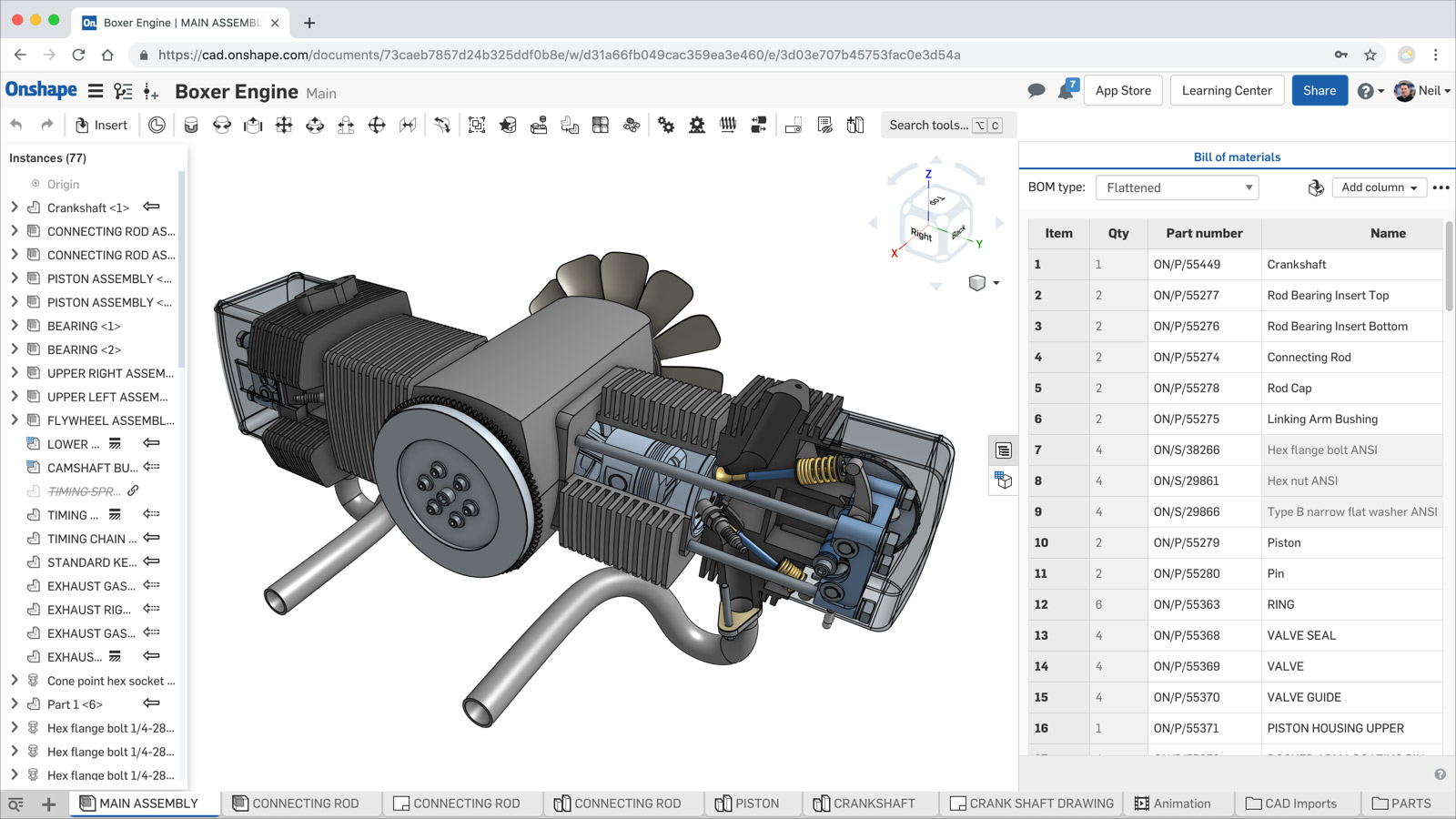Switch BOM panel to structured list view

(x=1003, y=450)
